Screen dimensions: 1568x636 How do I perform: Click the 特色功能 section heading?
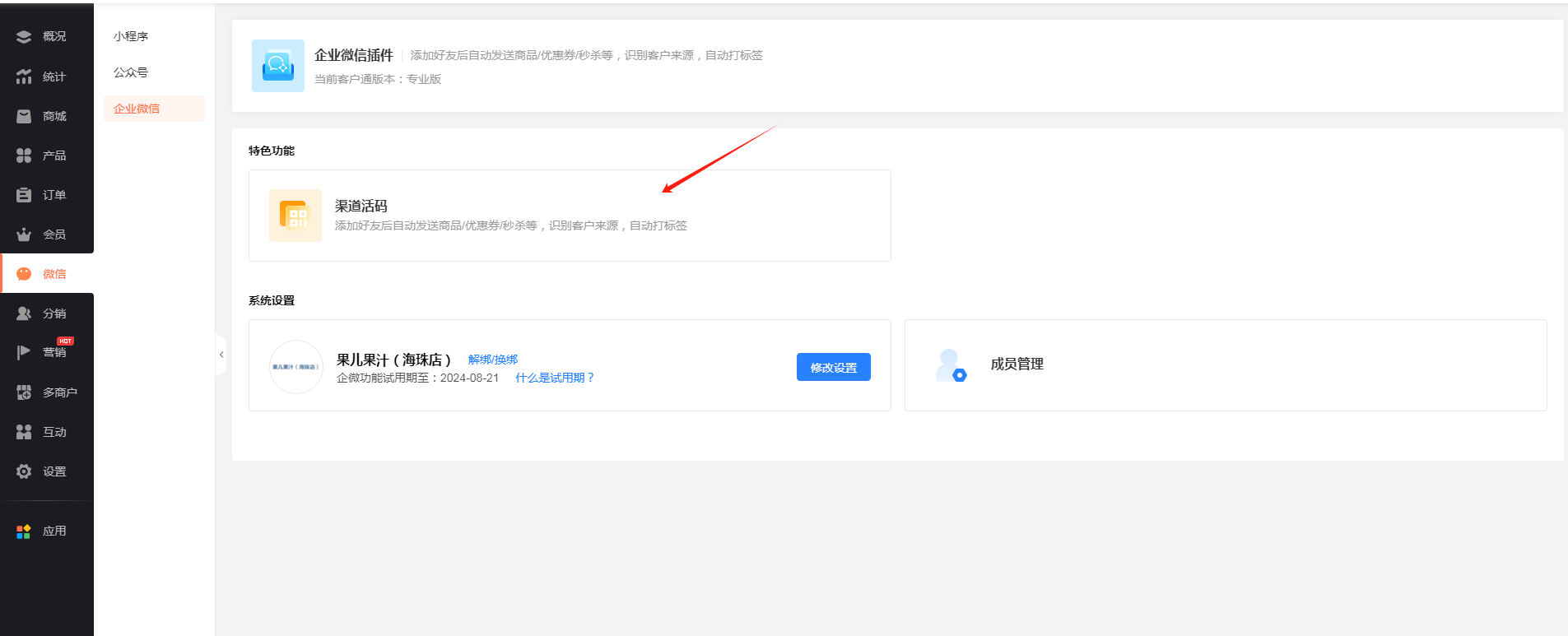272,151
